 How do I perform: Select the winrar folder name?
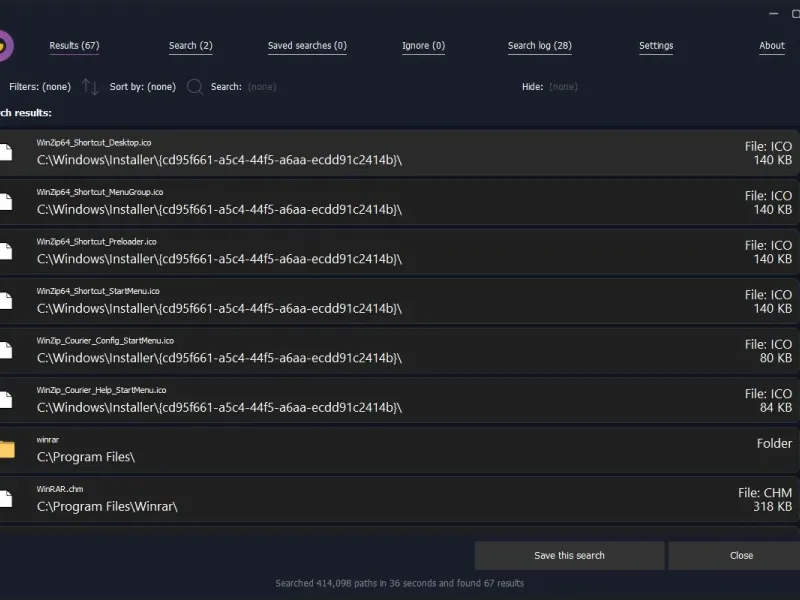pyautogui.click(x=47, y=440)
